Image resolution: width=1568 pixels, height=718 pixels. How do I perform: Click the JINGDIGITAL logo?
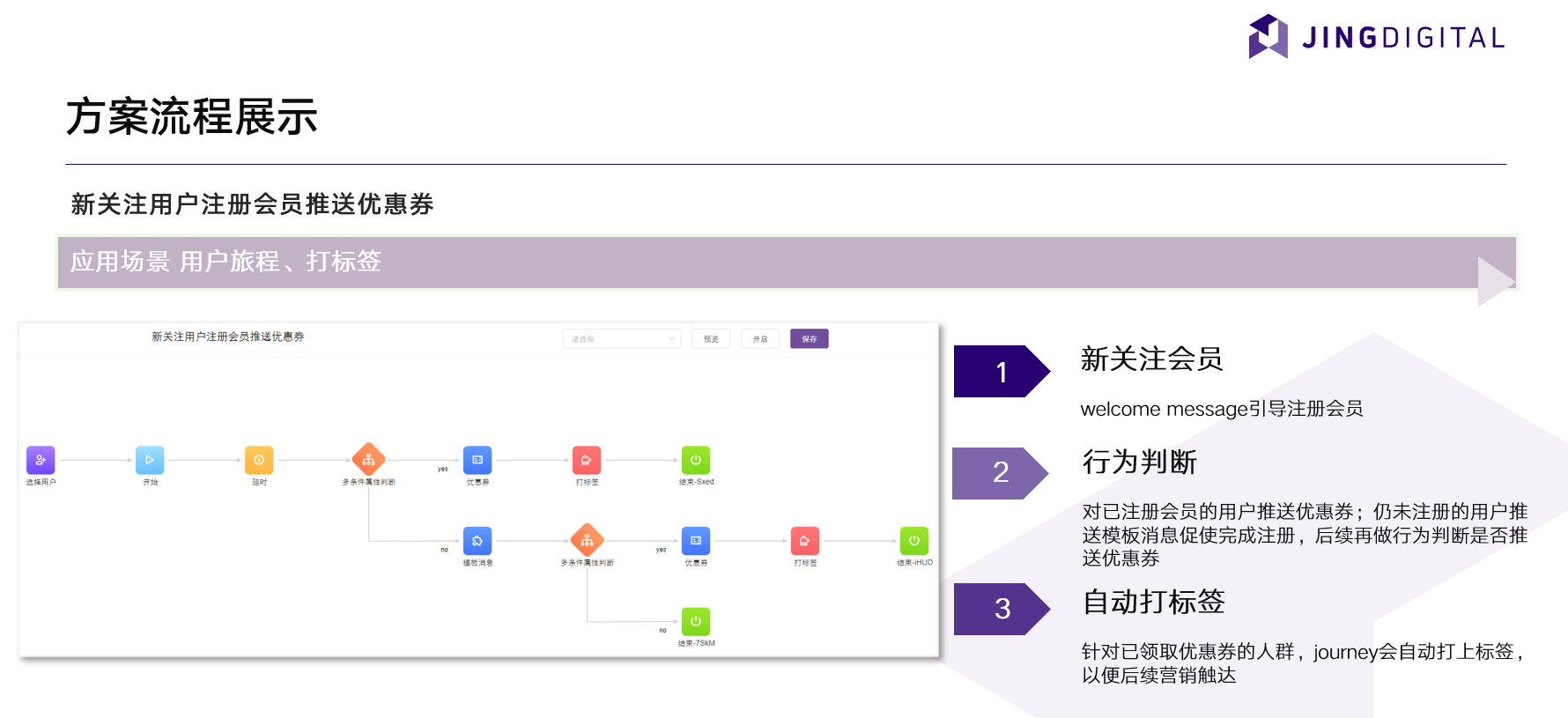(1377, 37)
